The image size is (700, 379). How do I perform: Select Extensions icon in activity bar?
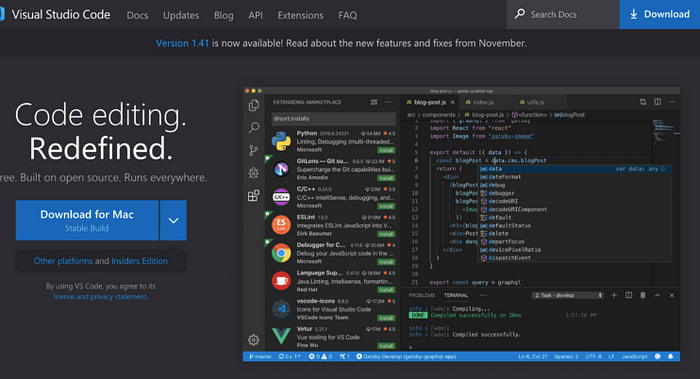(254, 196)
